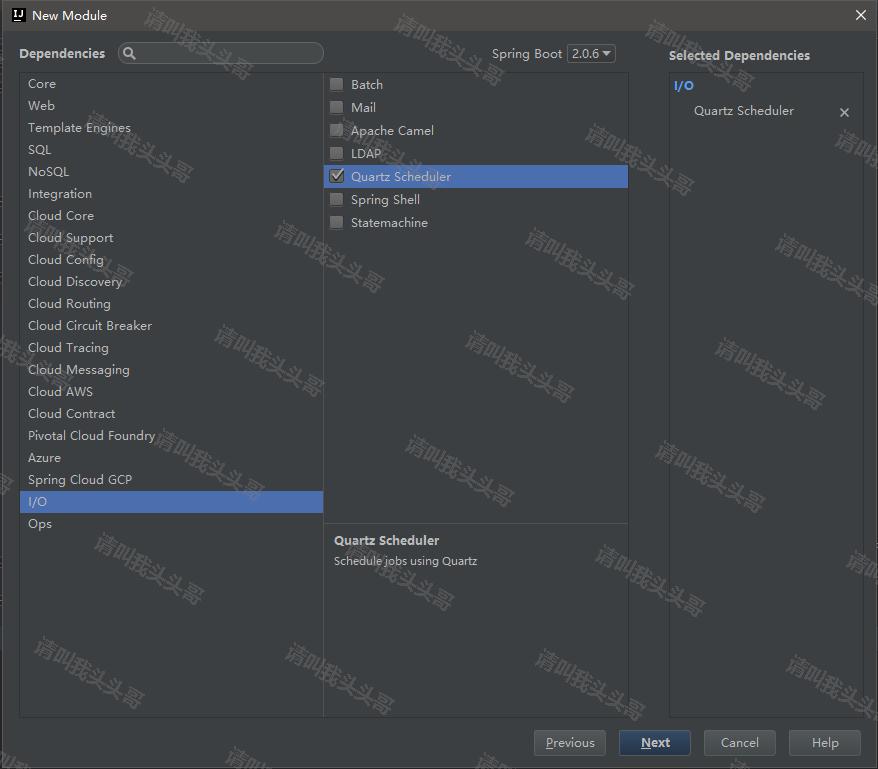878x769 pixels.
Task: Check the Batch dependency
Action: click(x=337, y=85)
